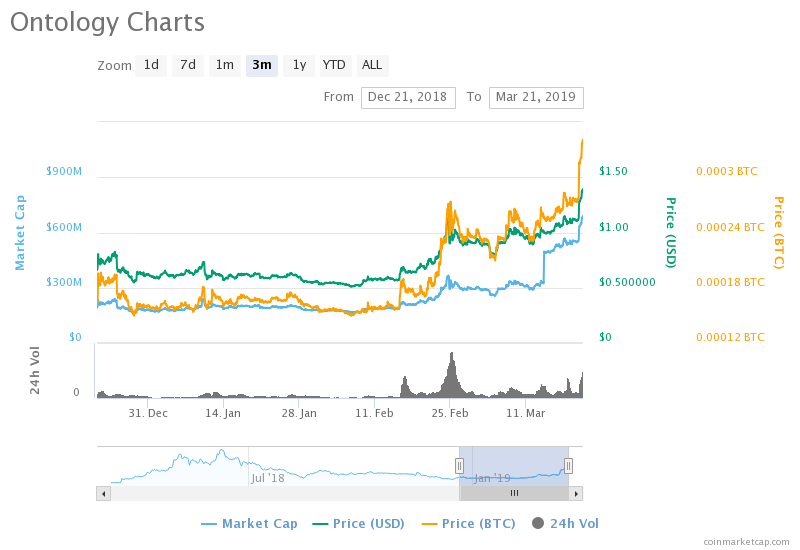The image size is (800, 550).
Task: Choose the 1y zoom option
Action: coord(298,65)
